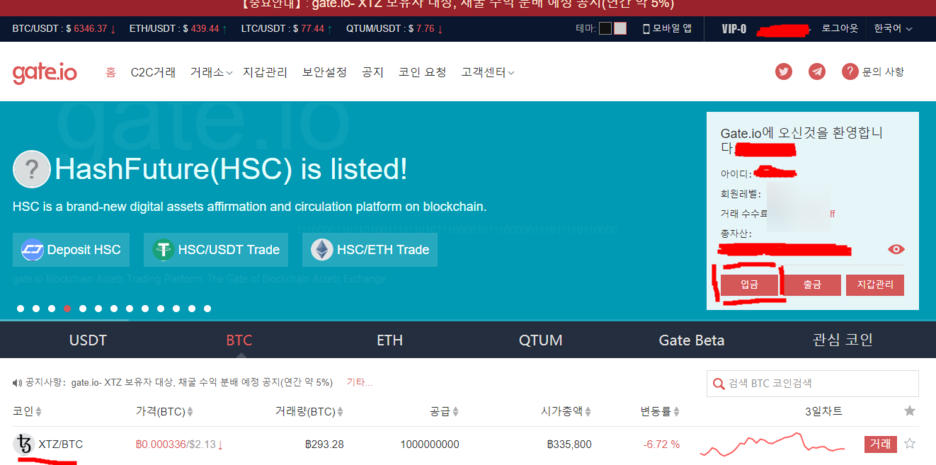Viewport: 936px width, 465px height.
Task: Open the 코인 요청 menu item
Action: pyautogui.click(x=423, y=73)
